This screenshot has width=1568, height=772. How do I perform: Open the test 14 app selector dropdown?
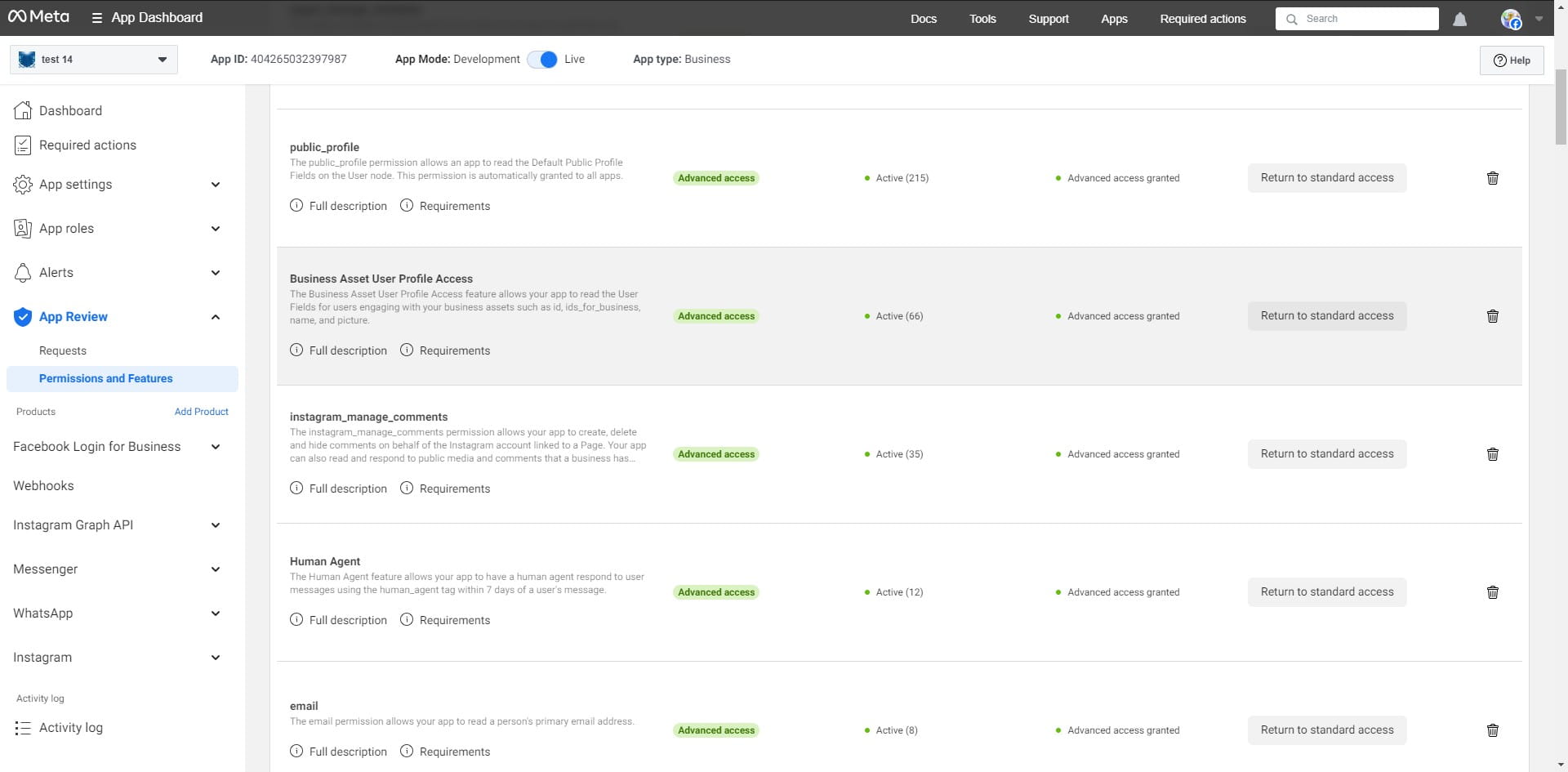93,60
